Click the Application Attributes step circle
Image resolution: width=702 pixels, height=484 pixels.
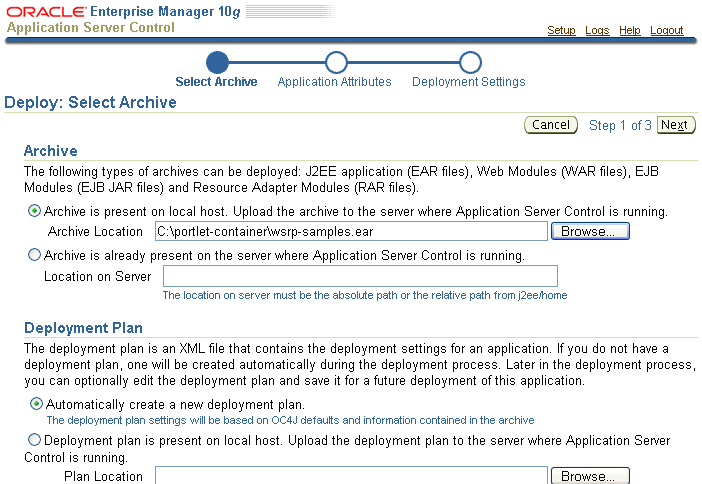pyautogui.click(x=336, y=62)
